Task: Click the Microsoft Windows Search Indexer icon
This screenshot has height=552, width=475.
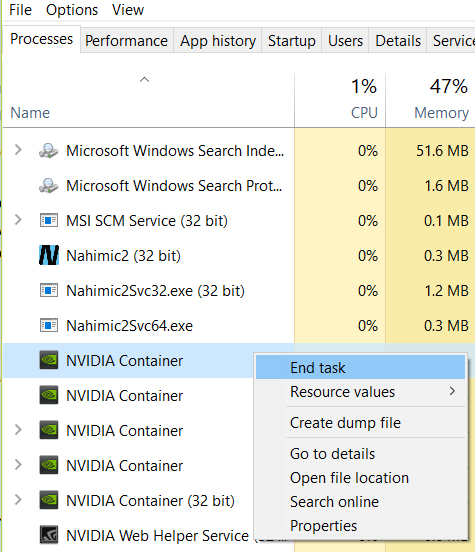Action: 49,151
